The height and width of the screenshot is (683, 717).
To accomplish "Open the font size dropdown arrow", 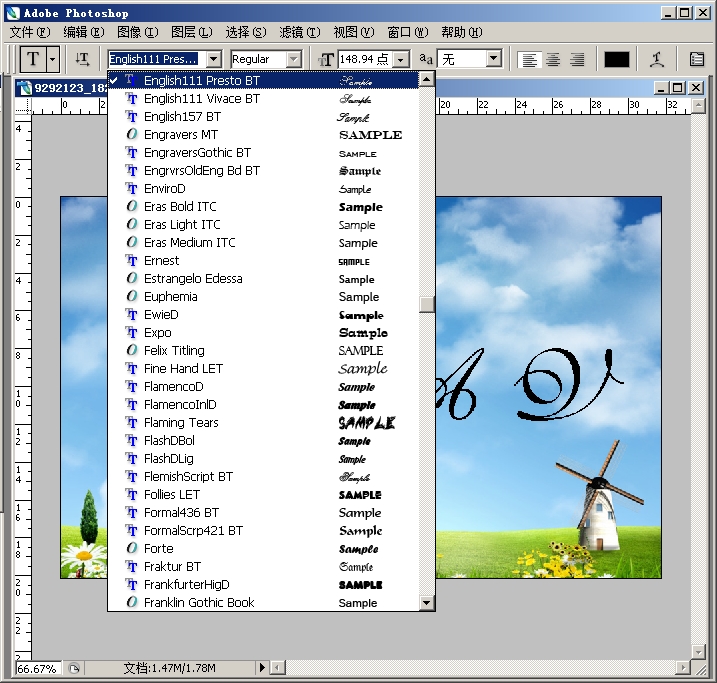I will click(401, 59).
